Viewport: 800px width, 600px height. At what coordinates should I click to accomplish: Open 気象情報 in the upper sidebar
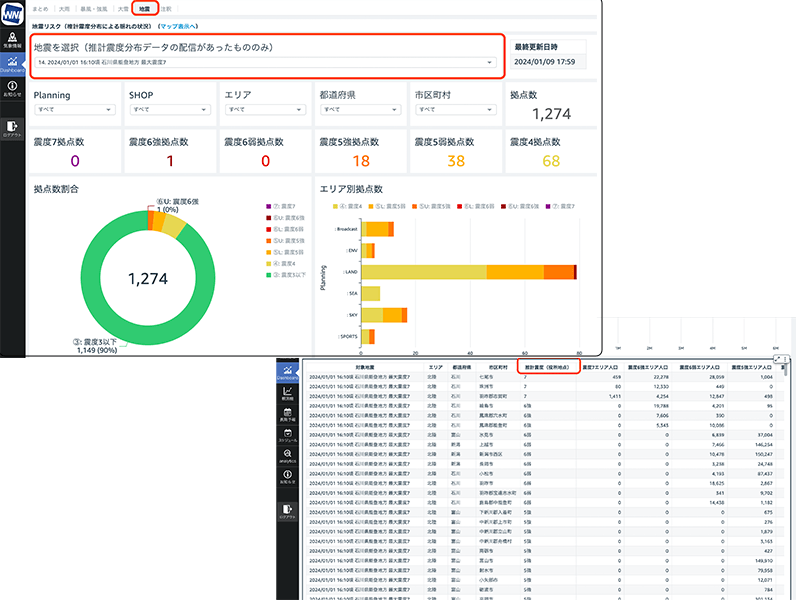pyautogui.click(x=12, y=39)
